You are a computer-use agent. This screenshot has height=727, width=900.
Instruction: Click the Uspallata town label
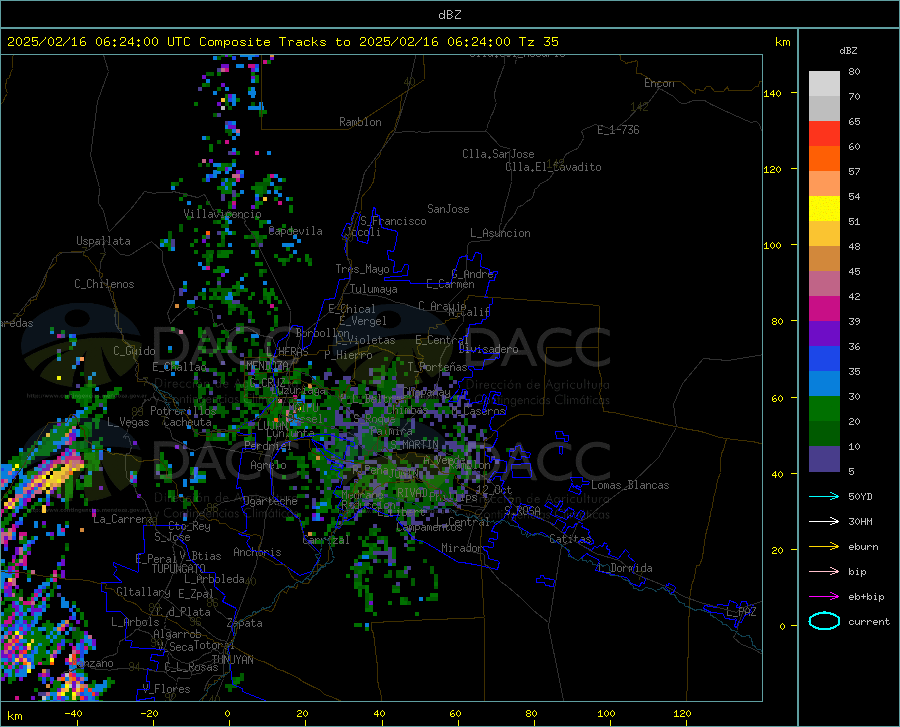[103, 241]
